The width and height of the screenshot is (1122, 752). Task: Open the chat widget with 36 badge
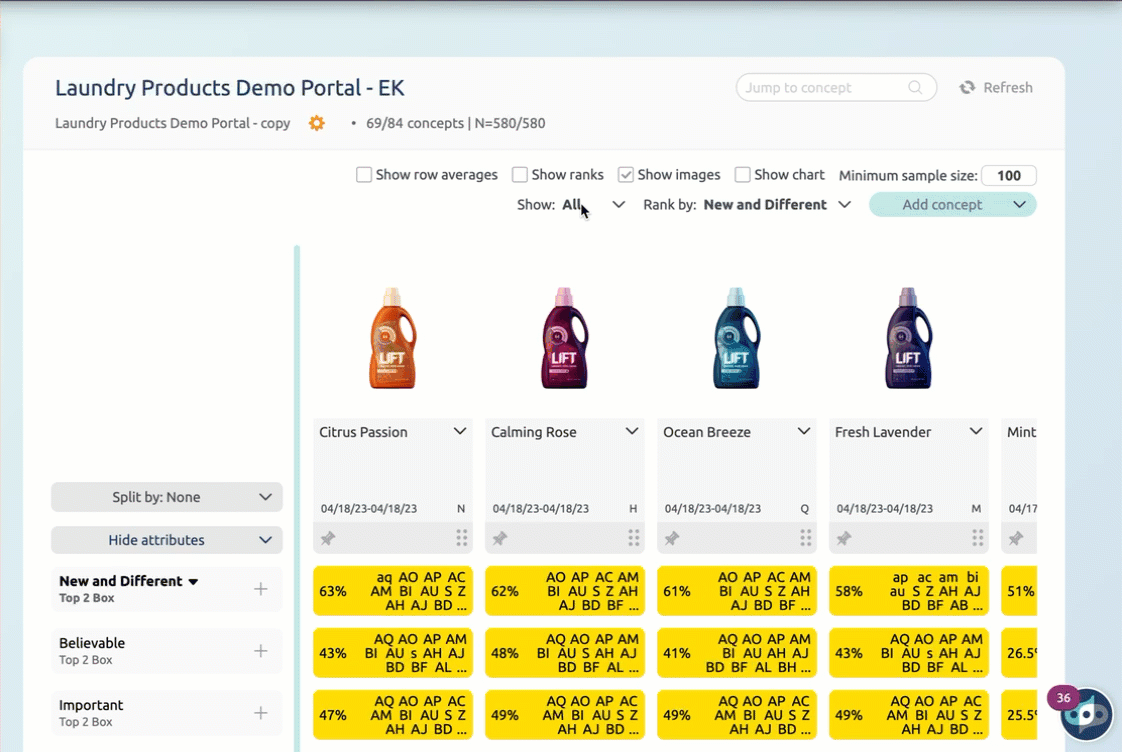click(x=1085, y=714)
